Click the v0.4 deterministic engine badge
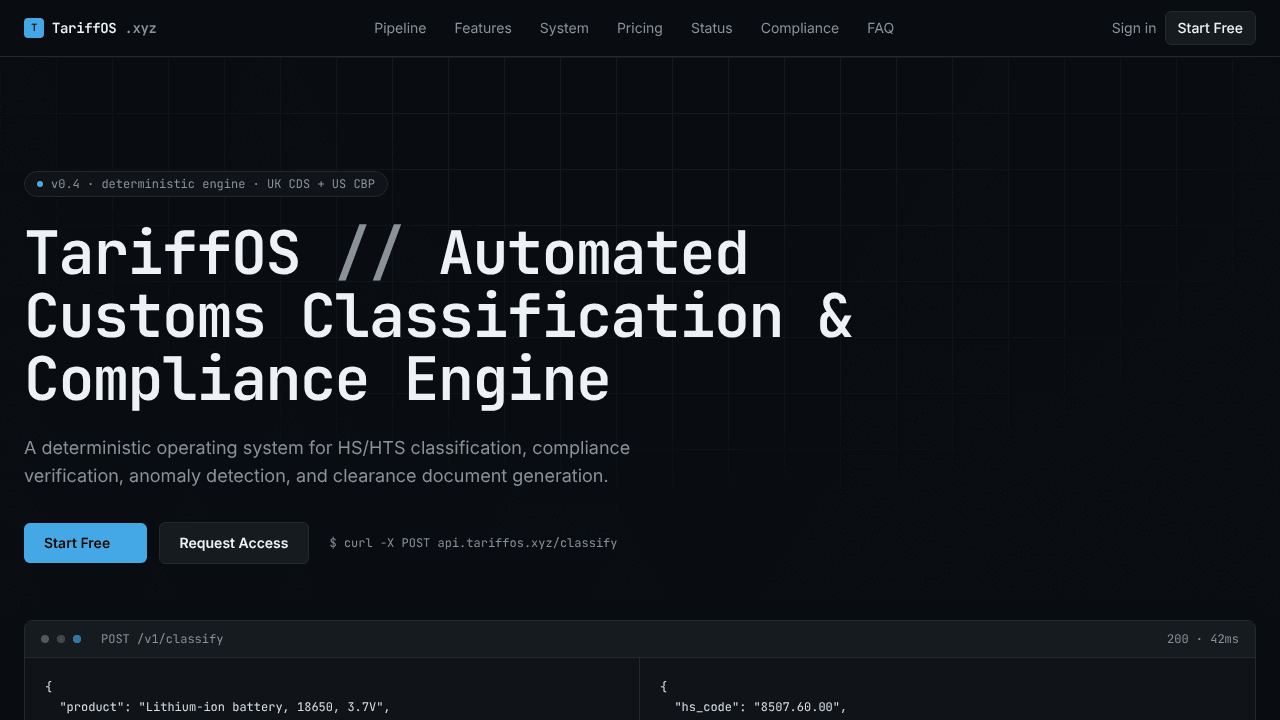Image resolution: width=1280 pixels, height=720 pixels. click(206, 184)
